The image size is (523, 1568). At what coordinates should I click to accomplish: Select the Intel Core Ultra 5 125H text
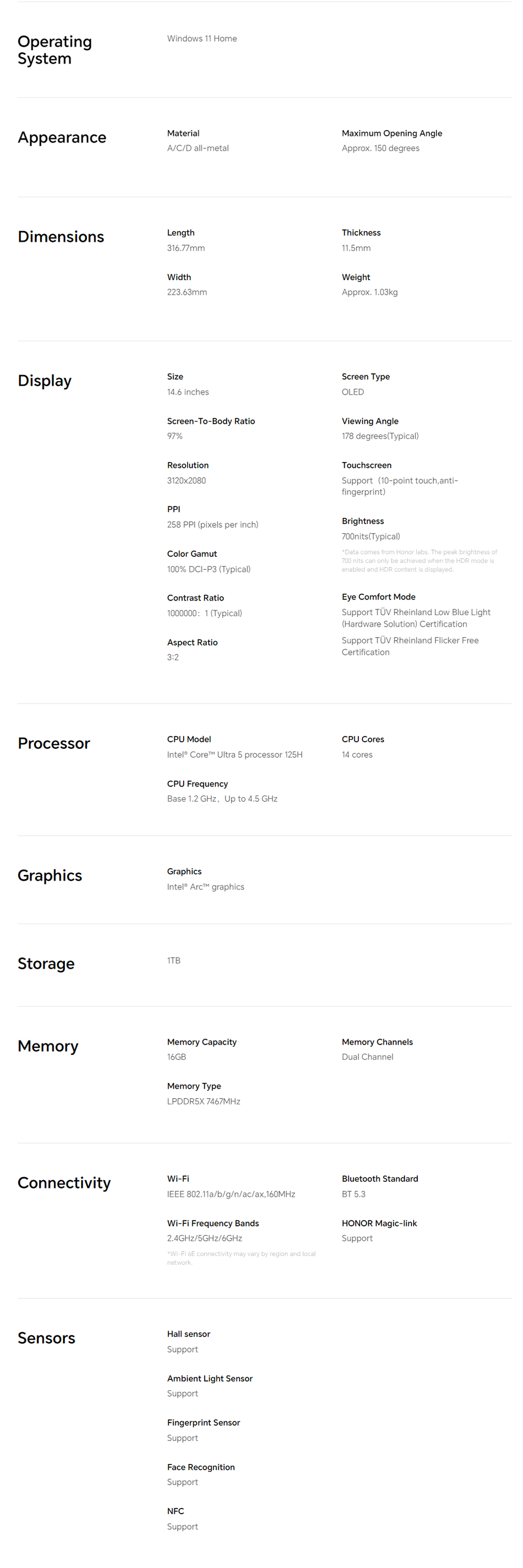(x=234, y=755)
